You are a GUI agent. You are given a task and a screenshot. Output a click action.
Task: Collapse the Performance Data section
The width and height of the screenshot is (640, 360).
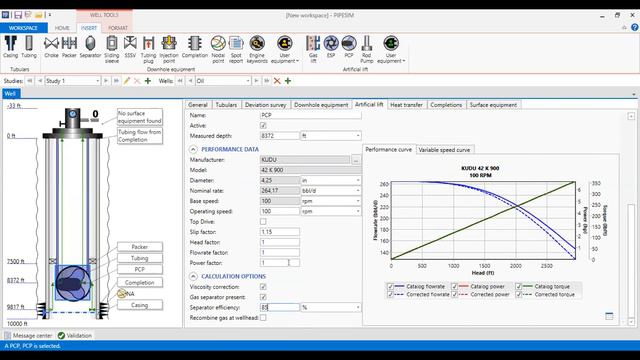(x=193, y=149)
